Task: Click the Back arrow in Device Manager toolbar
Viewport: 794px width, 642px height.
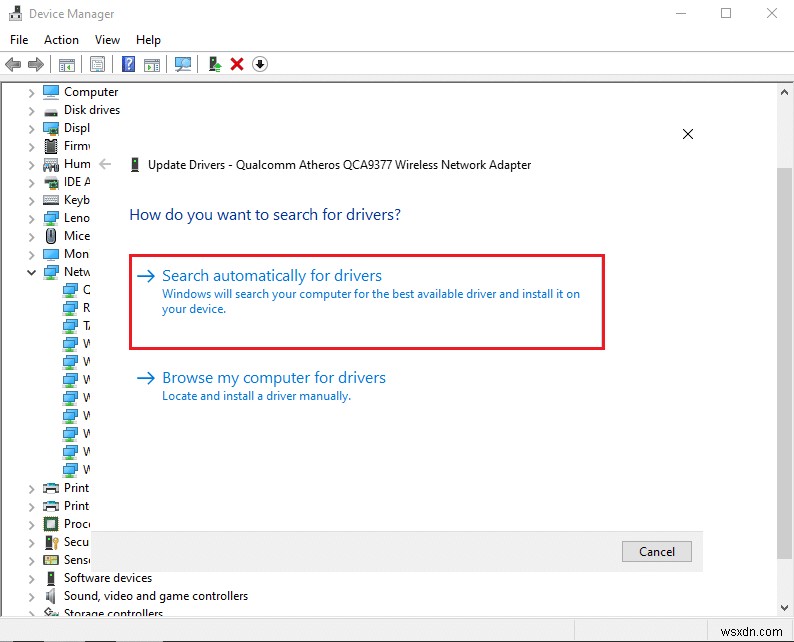Action: coord(13,64)
